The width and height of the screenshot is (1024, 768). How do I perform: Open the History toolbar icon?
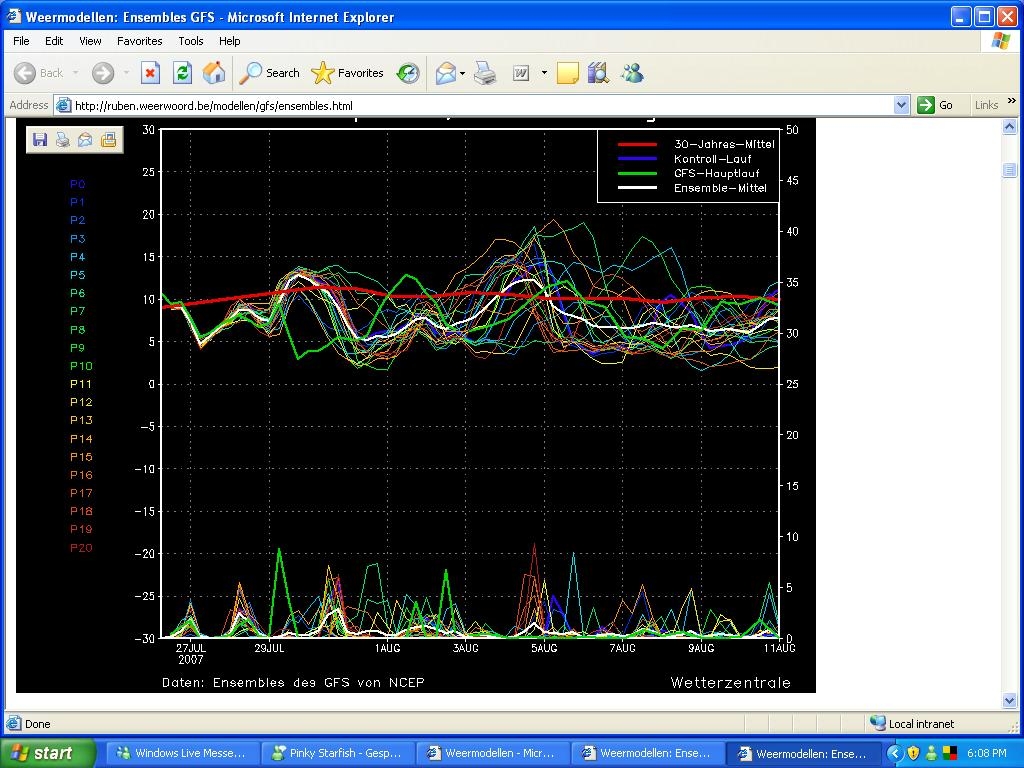point(408,73)
